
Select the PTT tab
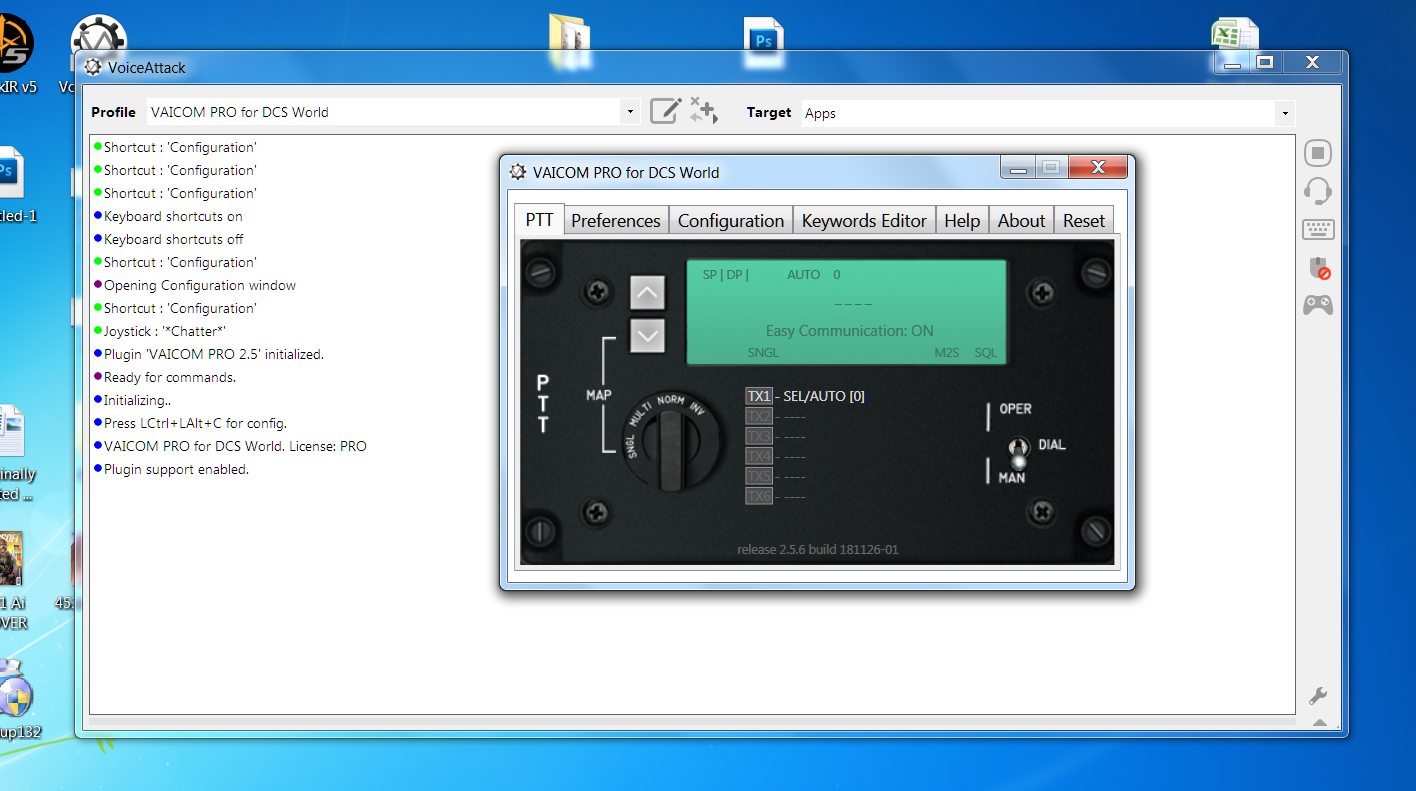pos(540,220)
